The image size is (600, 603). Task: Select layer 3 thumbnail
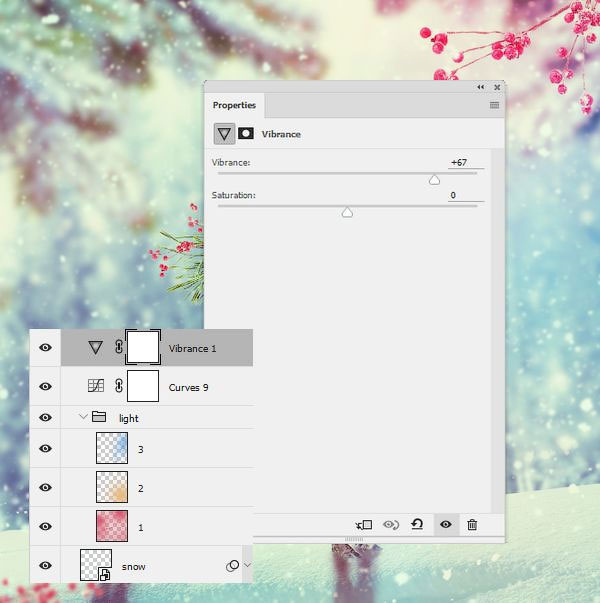coord(112,448)
